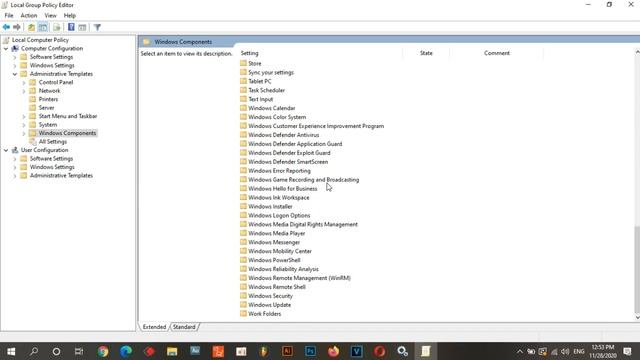Toggle Show/Hide Console Tree icon

click(43, 27)
